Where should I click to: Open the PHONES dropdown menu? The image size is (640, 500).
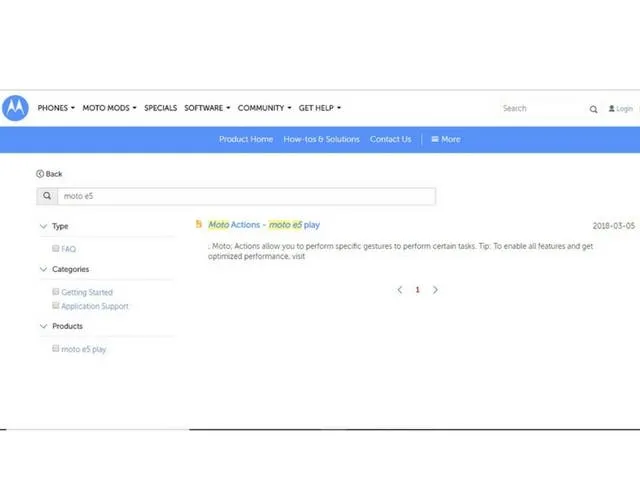(x=56, y=108)
